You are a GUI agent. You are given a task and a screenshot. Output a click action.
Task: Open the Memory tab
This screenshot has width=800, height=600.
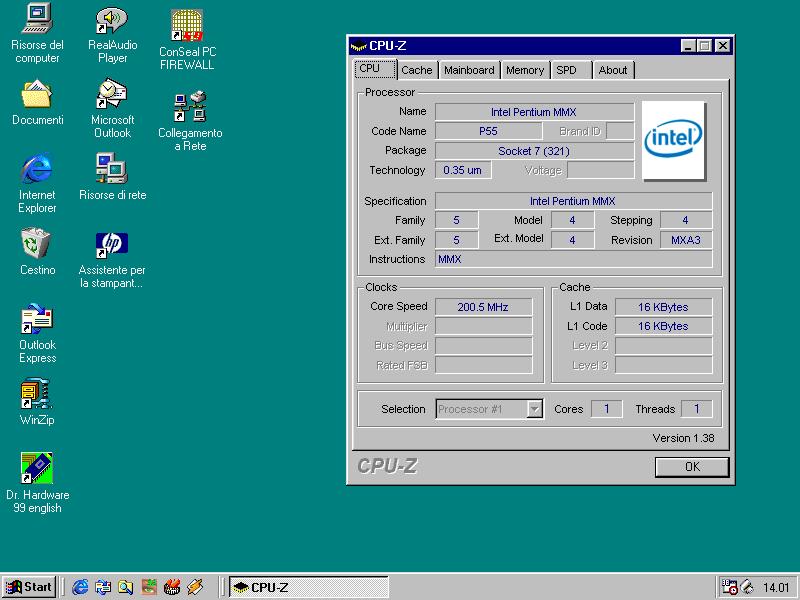(x=525, y=70)
